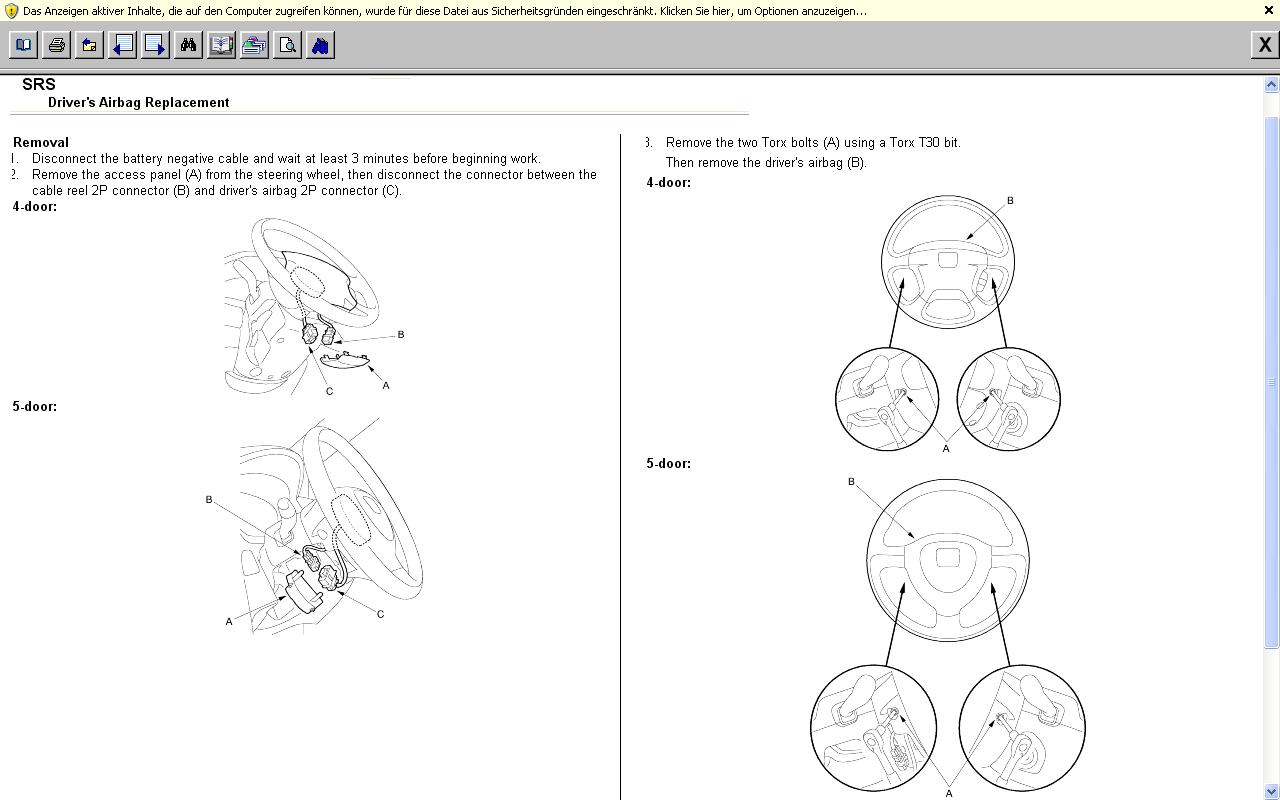1280x800 pixels.
Task: Click the open book icon in toolbar
Action: tap(23, 45)
